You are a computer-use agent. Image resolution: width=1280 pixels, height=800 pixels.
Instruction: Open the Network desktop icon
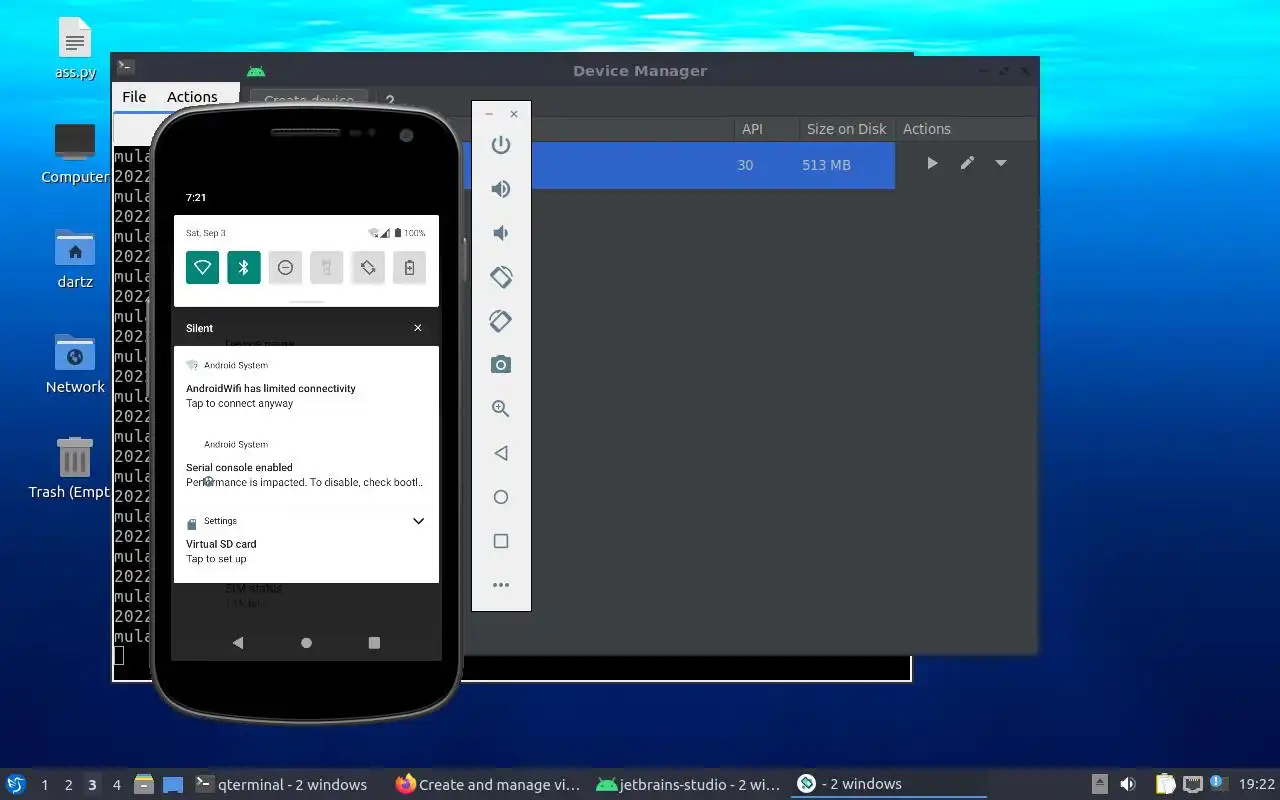[x=75, y=365]
